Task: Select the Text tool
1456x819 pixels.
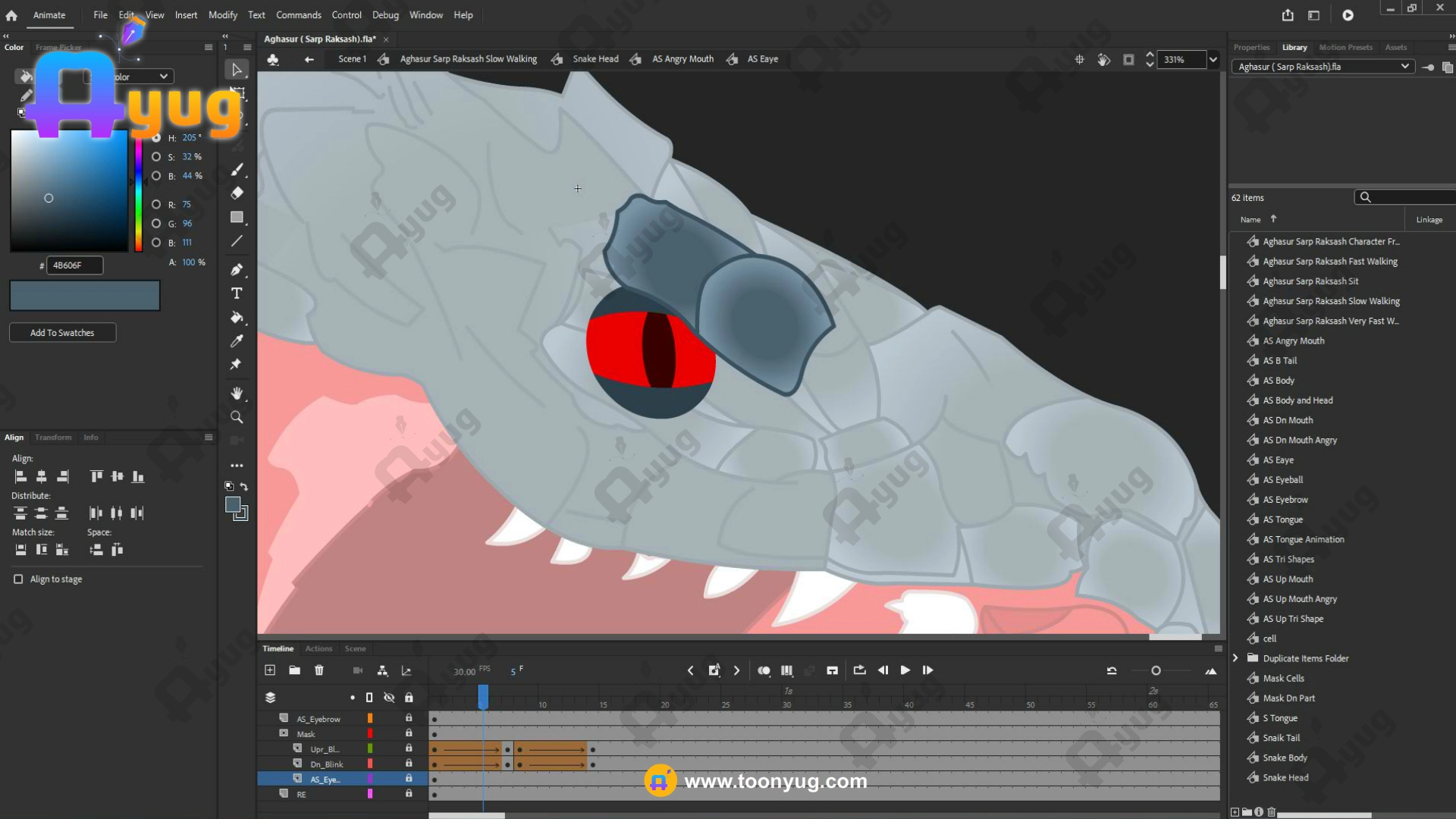Action: [x=237, y=293]
